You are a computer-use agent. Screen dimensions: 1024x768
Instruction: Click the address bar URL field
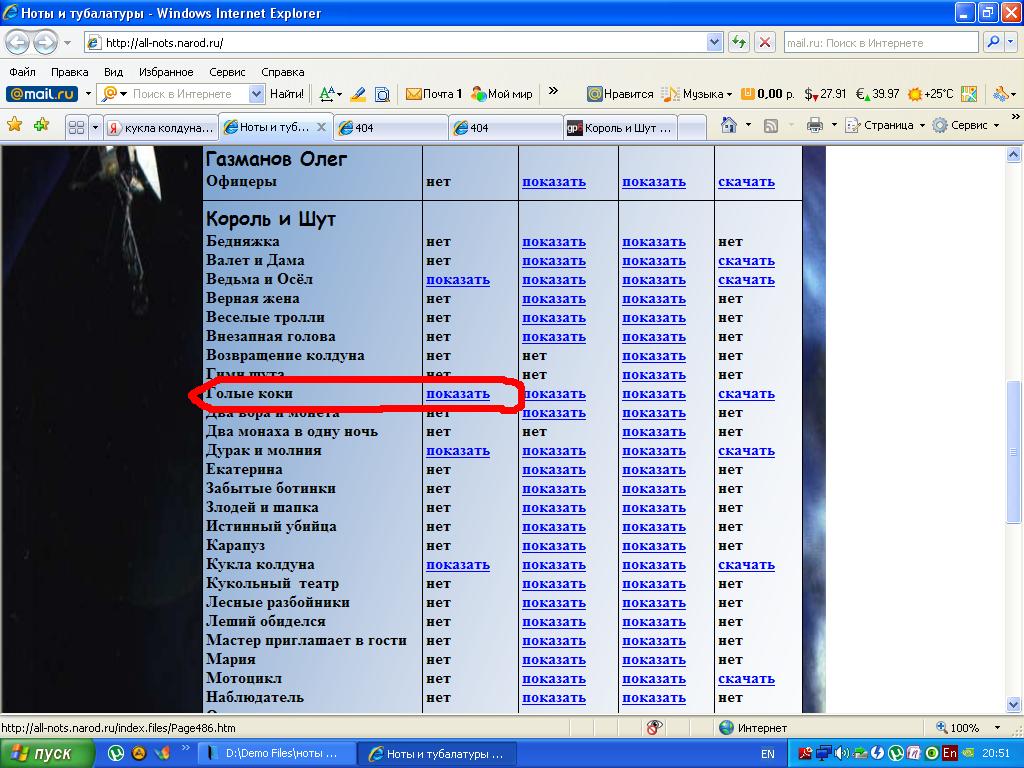pos(404,43)
